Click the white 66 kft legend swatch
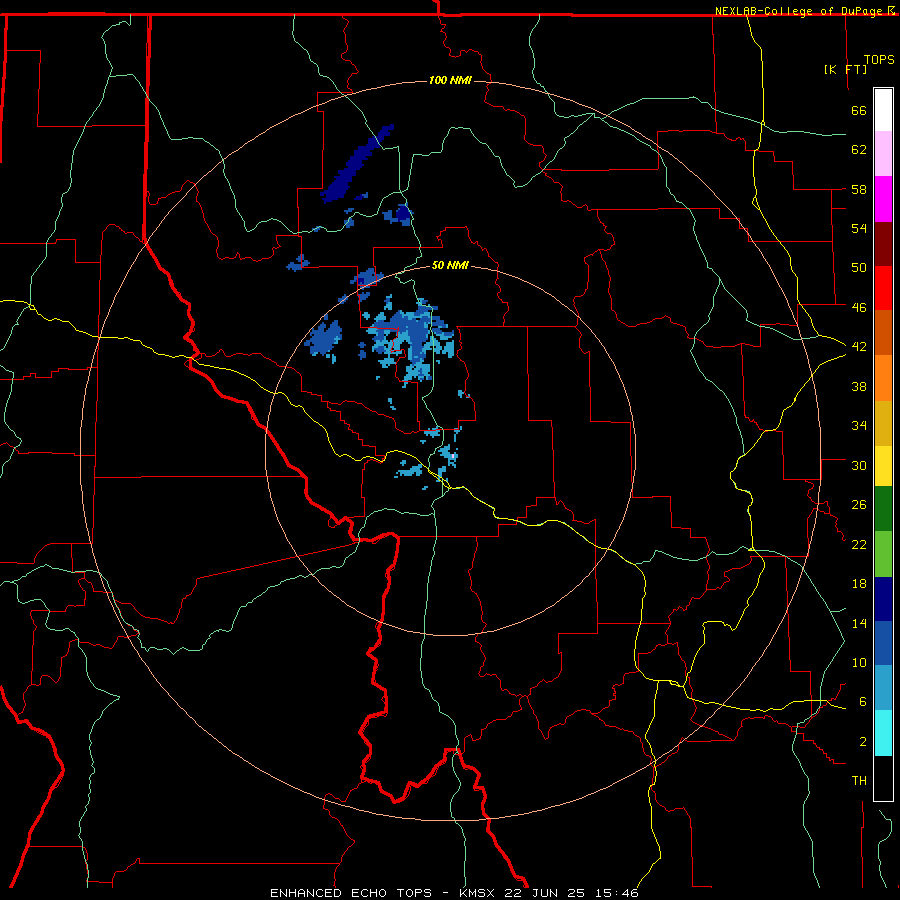This screenshot has width=900, height=900. 883,110
